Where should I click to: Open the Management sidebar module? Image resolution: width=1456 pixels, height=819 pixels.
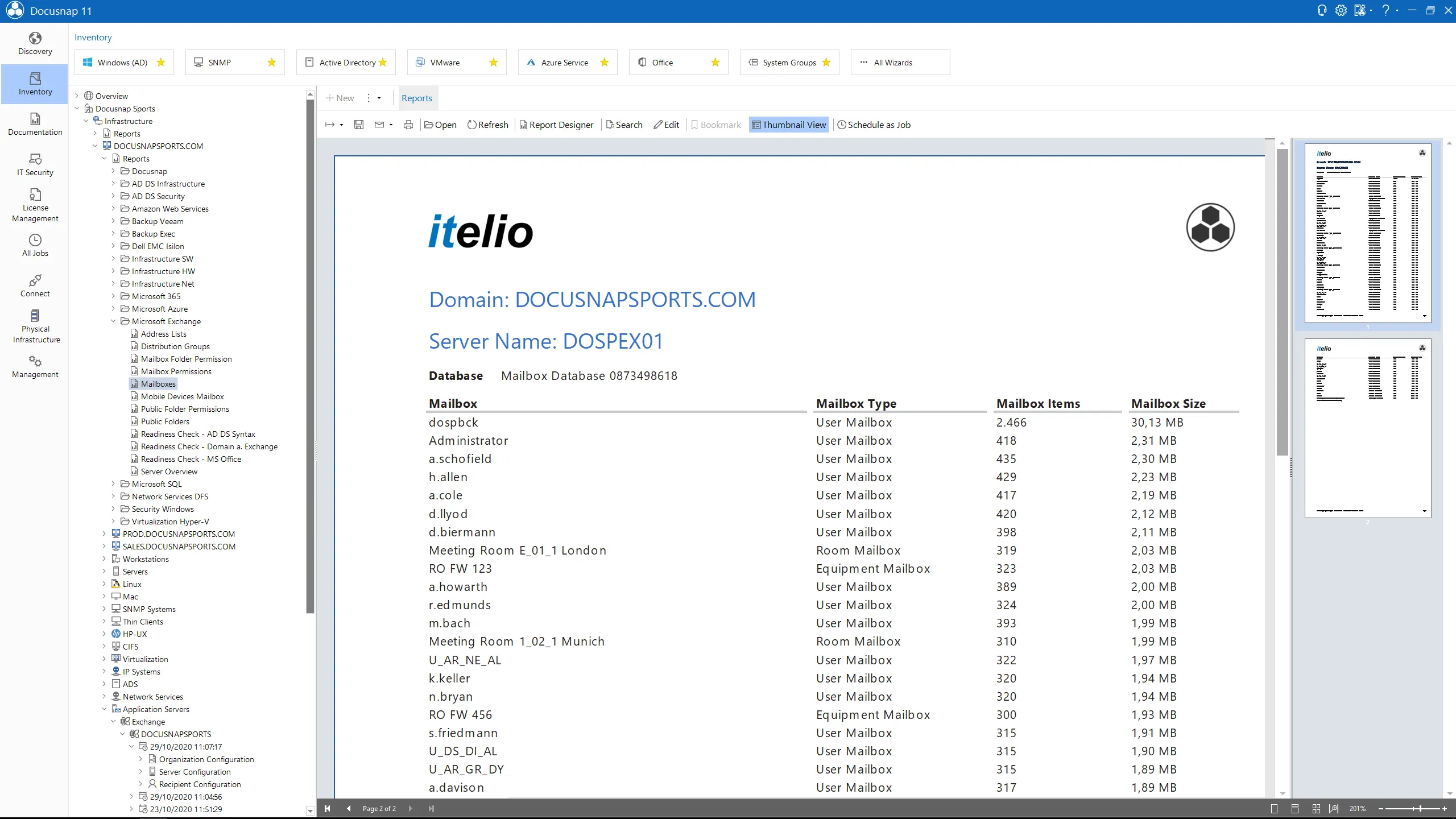pos(35,367)
